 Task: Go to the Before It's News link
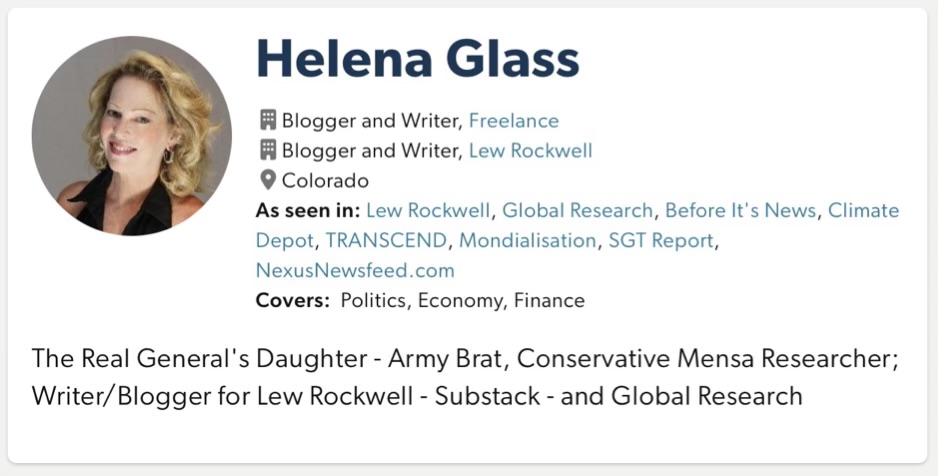click(741, 211)
